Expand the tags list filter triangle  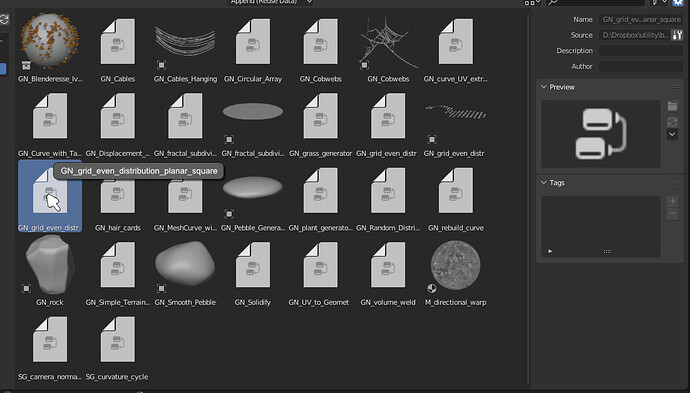[x=550, y=251]
